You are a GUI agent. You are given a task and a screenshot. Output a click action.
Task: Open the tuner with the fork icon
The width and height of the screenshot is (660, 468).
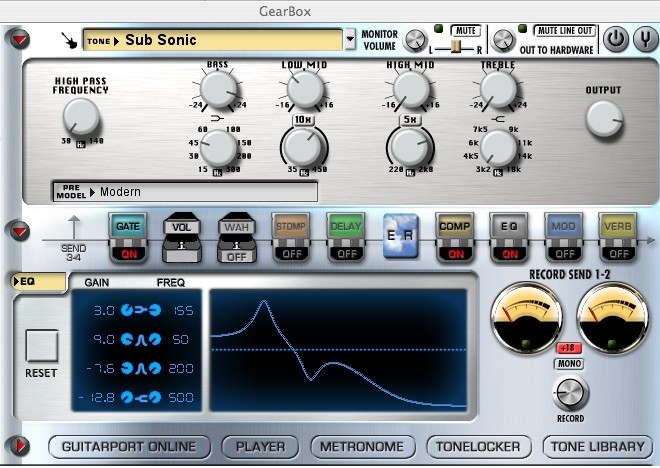[646, 39]
